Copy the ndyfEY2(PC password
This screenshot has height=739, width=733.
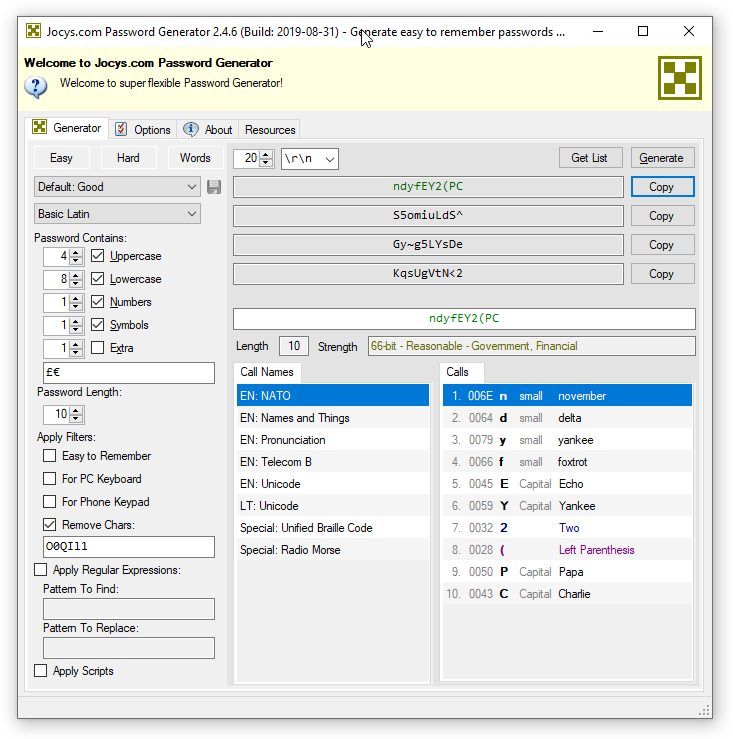[662, 187]
